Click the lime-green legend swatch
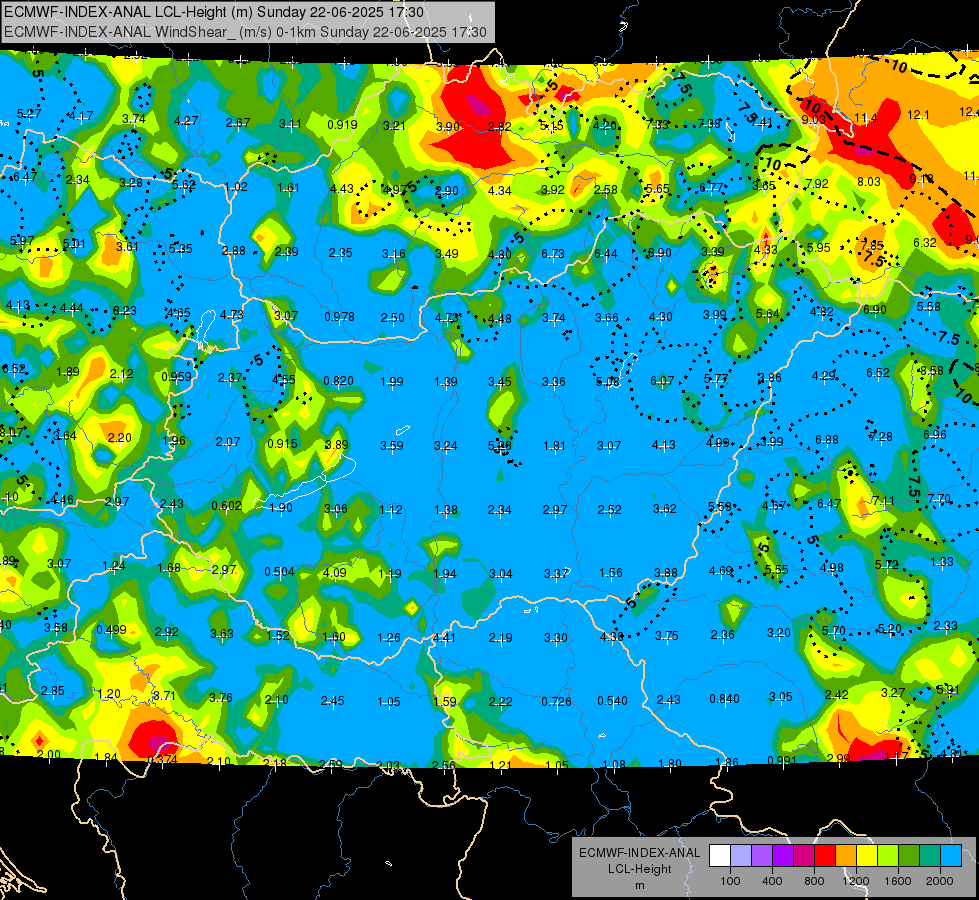 pyautogui.click(x=888, y=856)
